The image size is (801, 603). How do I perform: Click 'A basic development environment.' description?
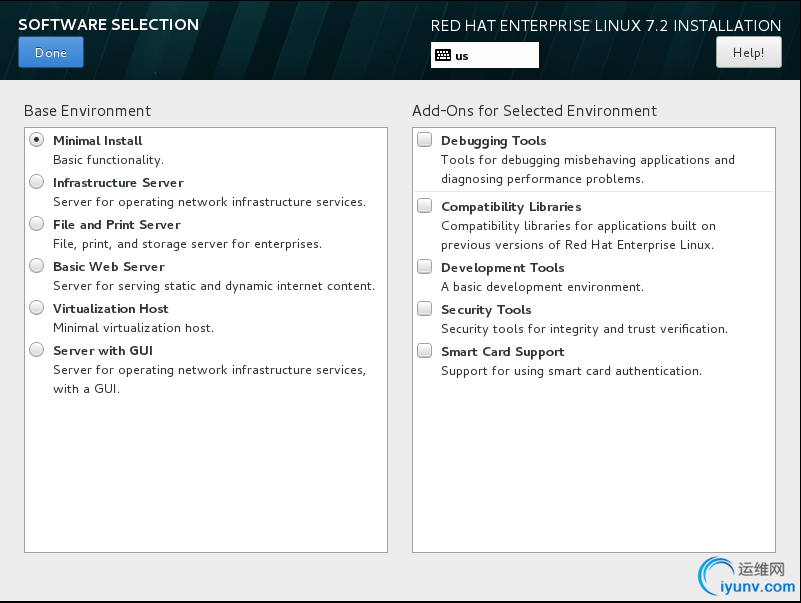543,287
